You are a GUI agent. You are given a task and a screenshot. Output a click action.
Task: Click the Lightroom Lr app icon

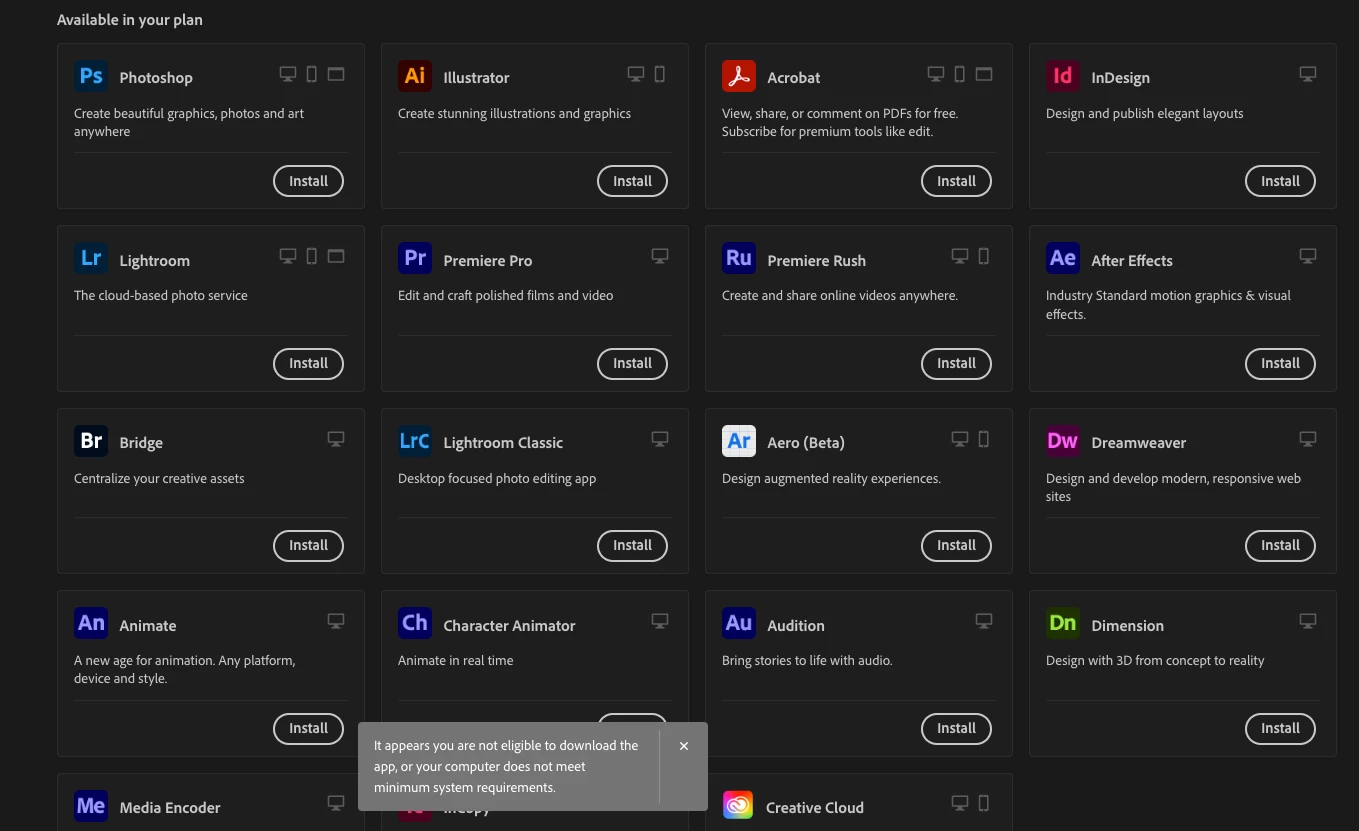91,258
